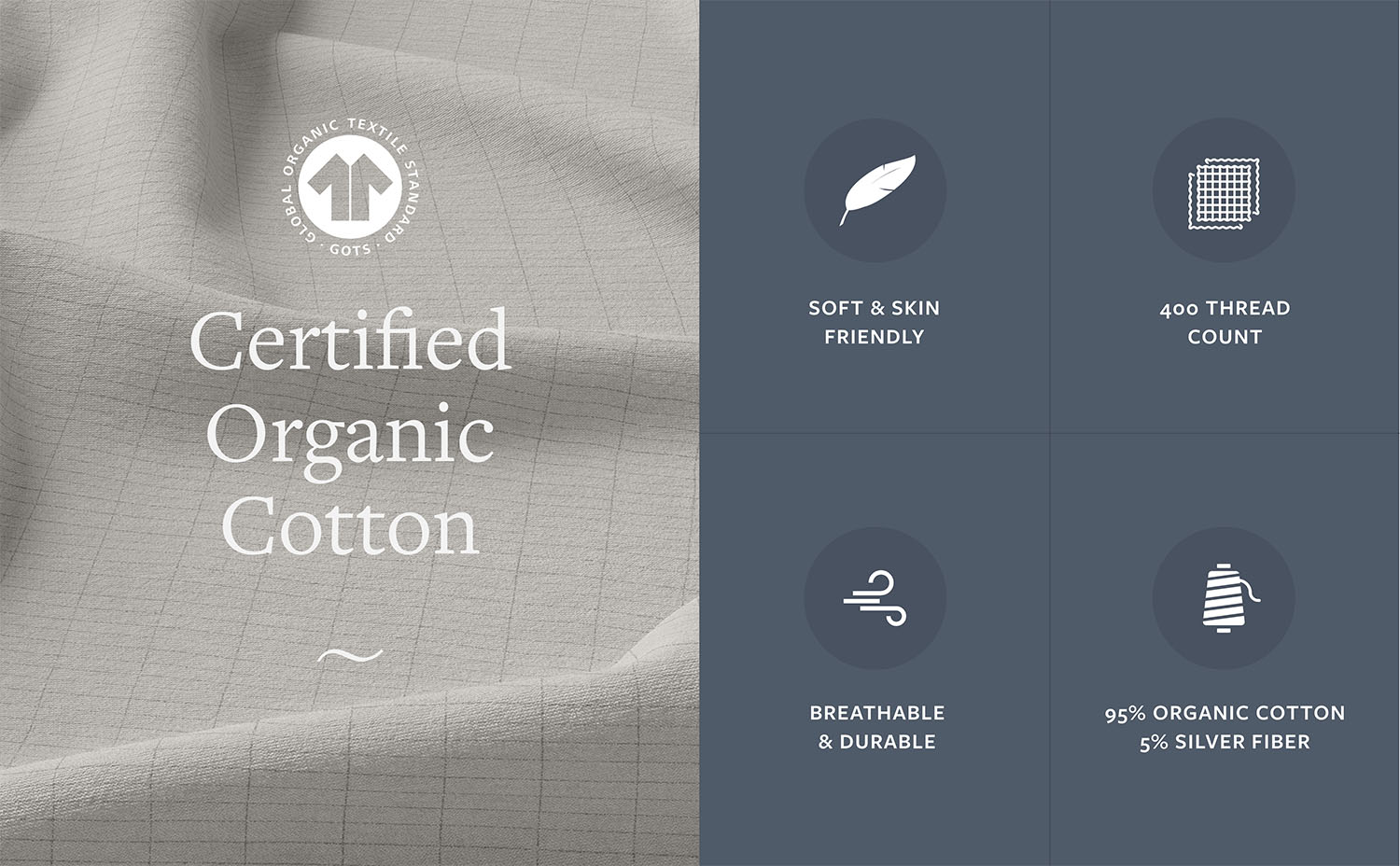Click the wind breeze icon
1400x866 pixels.
click(875, 598)
